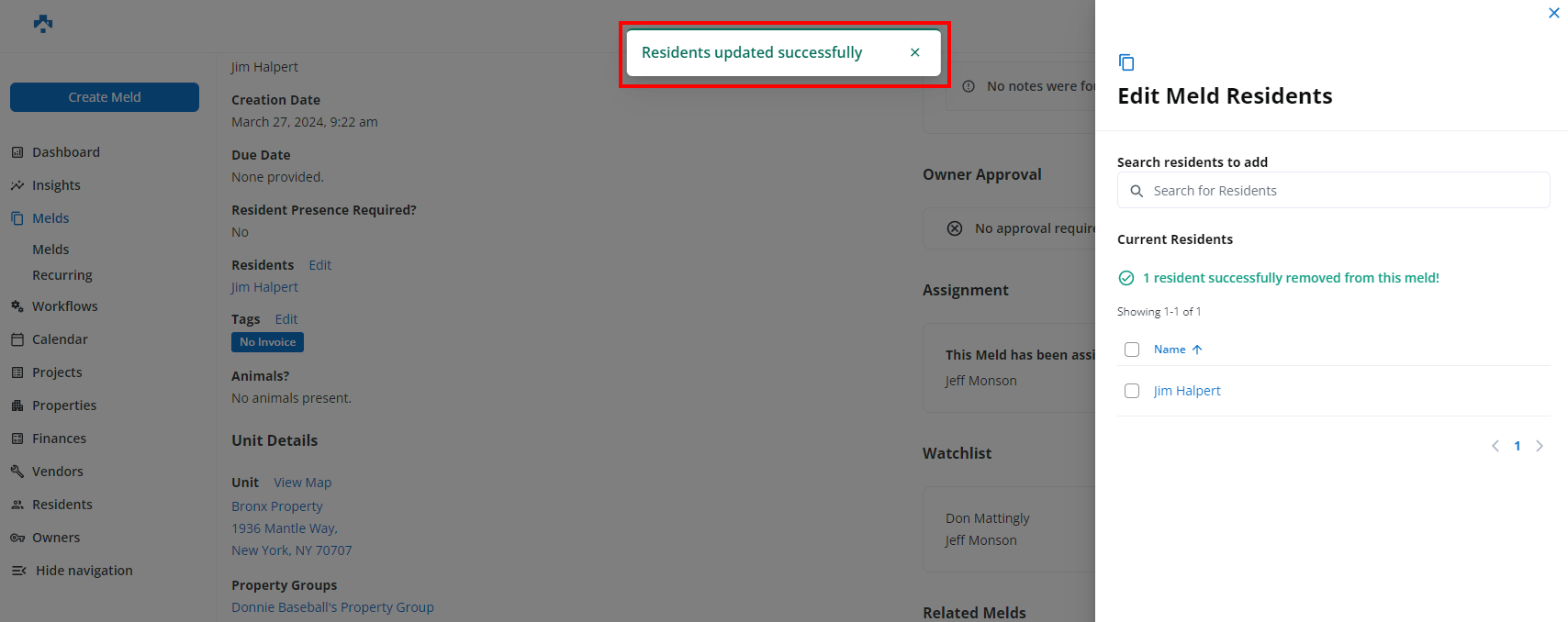Check the select-all residents checkbox
Viewport: 1568px width, 622px height.
1132,350
